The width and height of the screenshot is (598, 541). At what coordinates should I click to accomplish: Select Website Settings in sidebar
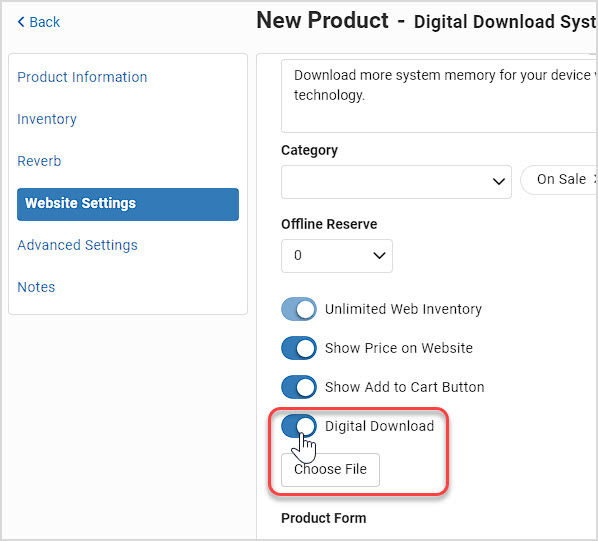click(128, 204)
